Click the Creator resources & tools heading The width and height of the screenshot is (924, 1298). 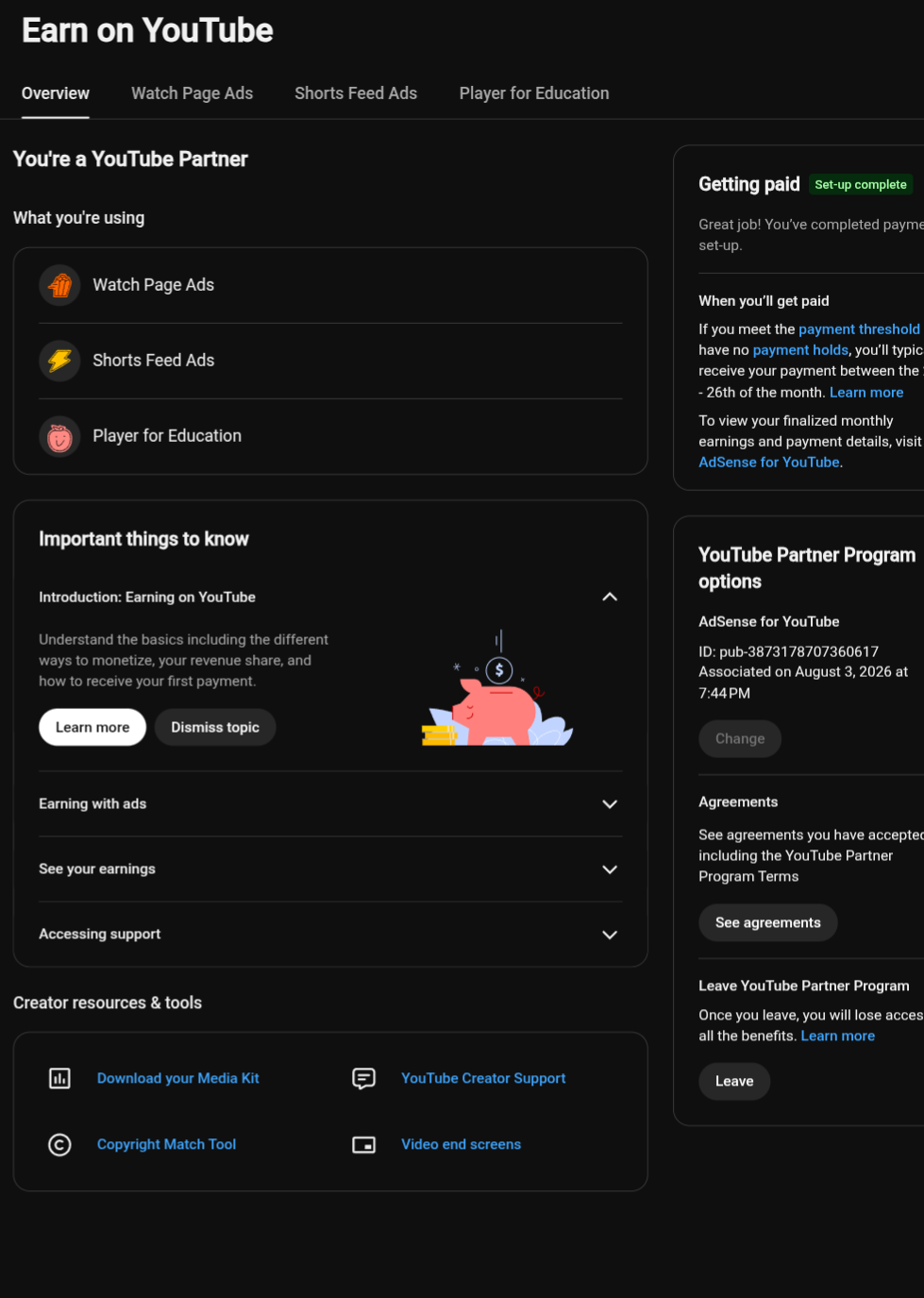click(108, 1003)
